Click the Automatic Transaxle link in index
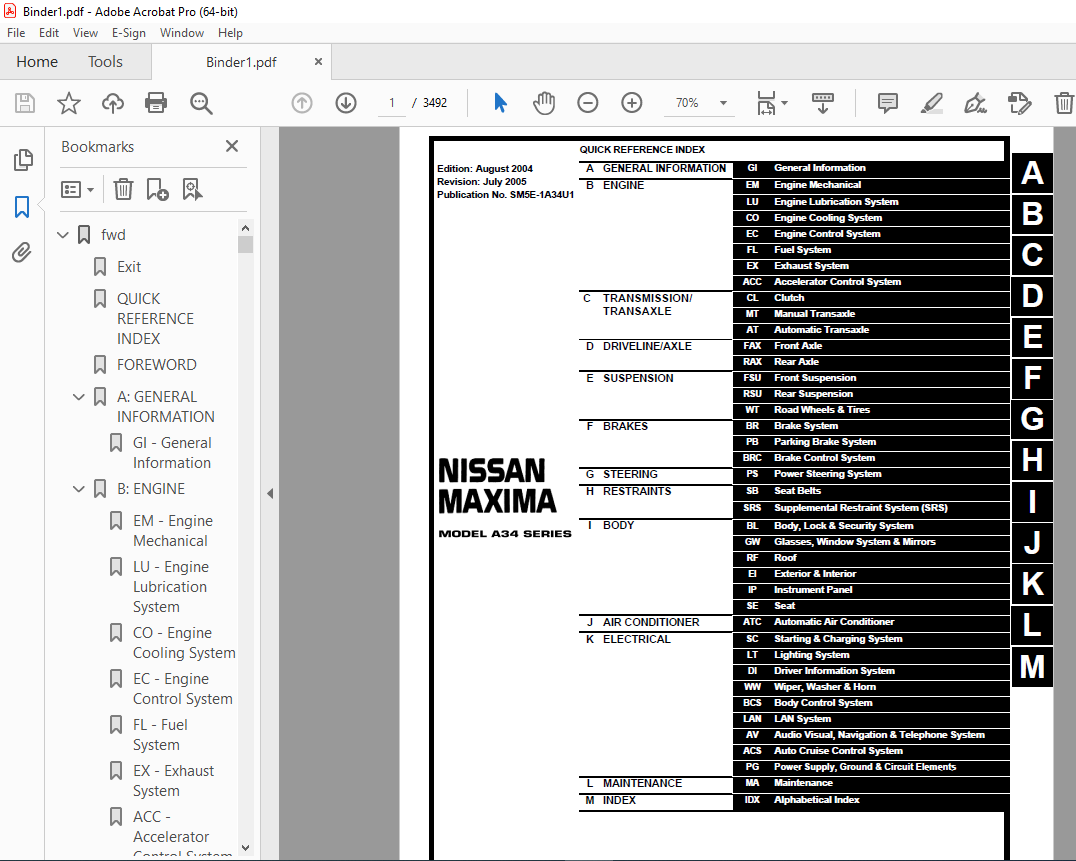The width and height of the screenshot is (1076, 861). tap(821, 330)
